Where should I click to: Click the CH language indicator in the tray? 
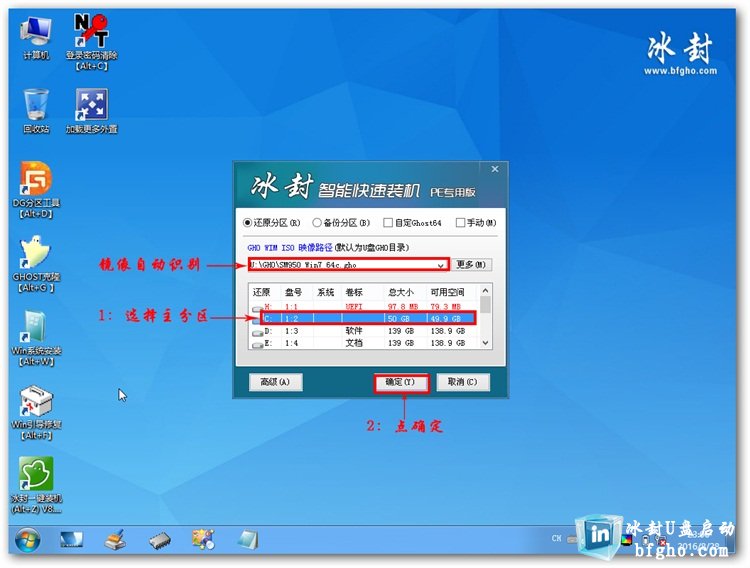(x=556, y=538)
